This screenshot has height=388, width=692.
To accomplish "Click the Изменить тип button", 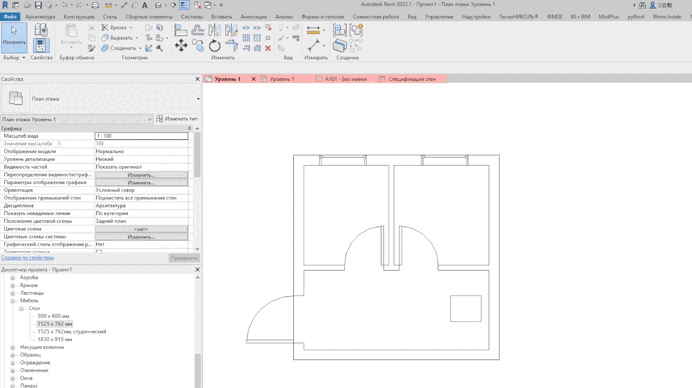I will pos(177,119).
